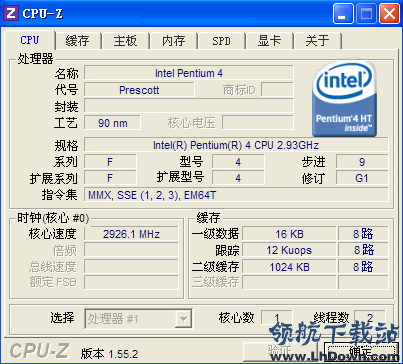This screenshot has height=364, width=403.
Task: Click the empty 总线速度 field
Action: [x=131, y=266]
